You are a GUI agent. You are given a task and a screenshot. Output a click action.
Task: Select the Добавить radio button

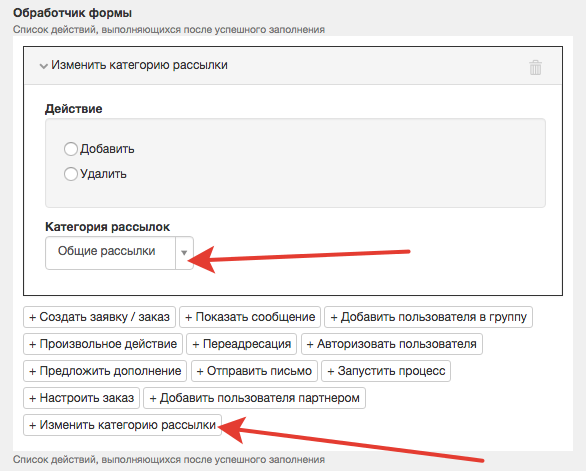click(71, 149)
